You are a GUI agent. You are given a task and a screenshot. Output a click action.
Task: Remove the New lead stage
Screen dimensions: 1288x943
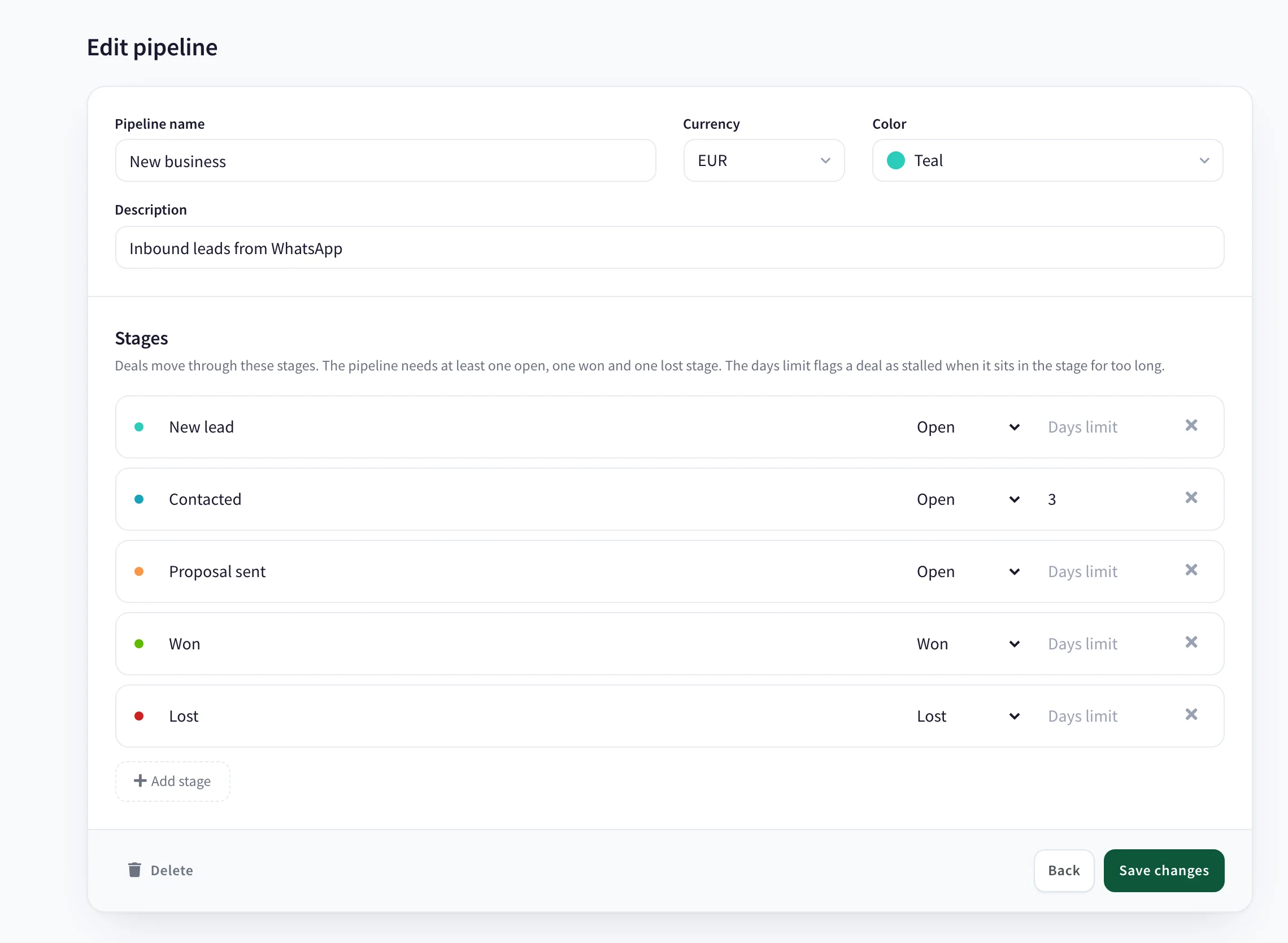pyautogui.click(x=1191, y=425)
